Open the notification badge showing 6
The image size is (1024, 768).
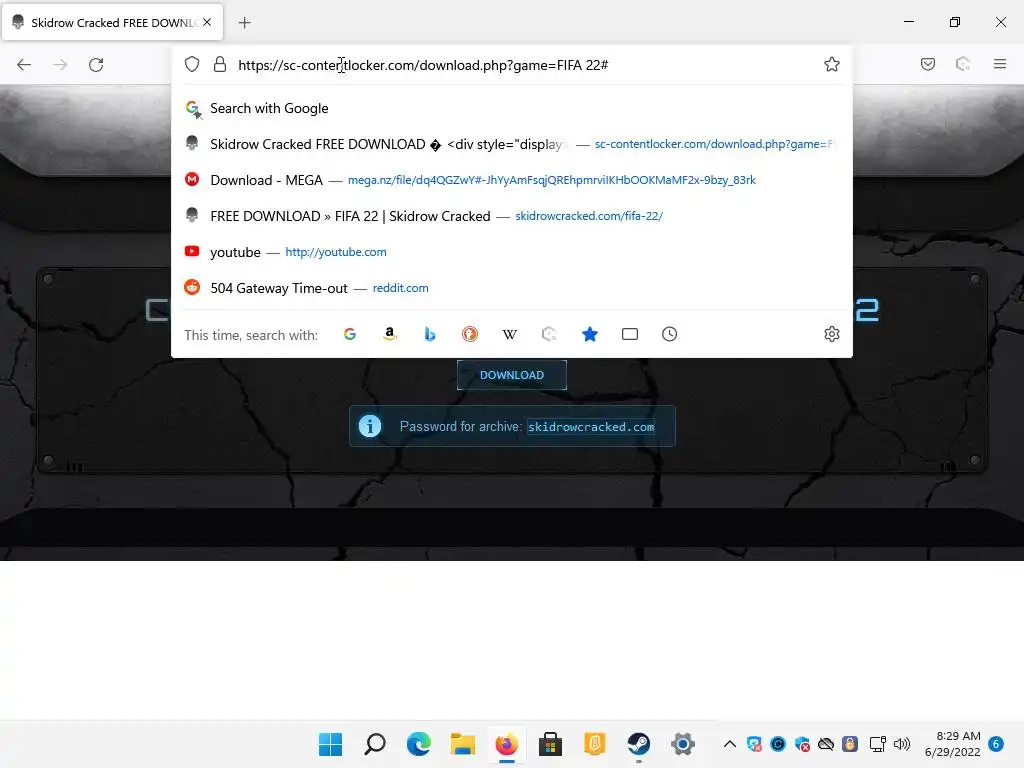tap(996, 744)
